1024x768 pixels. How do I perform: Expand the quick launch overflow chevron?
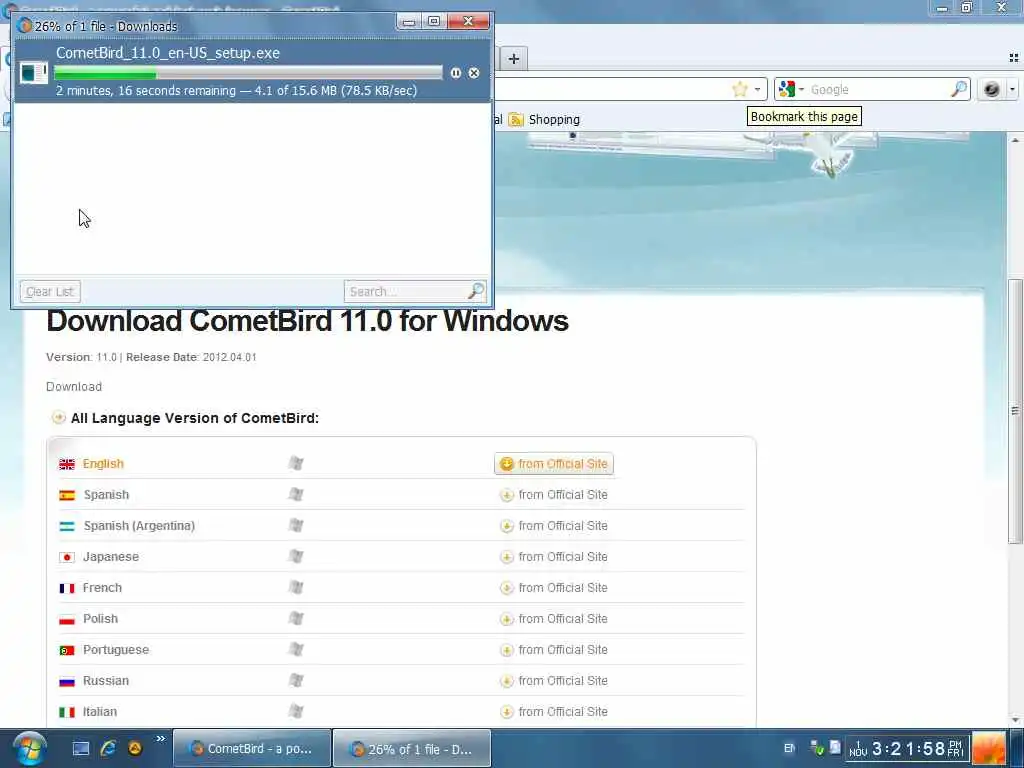[x=161, y=739]
